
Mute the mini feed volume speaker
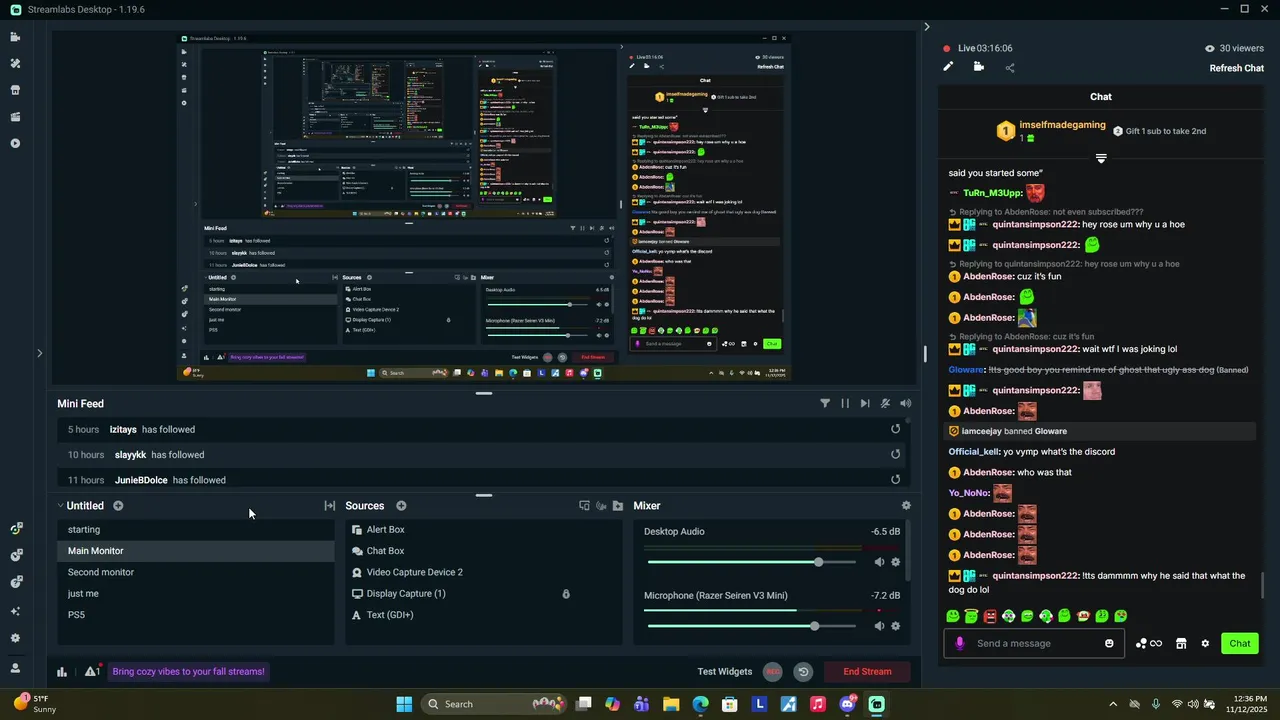(906, 403)
